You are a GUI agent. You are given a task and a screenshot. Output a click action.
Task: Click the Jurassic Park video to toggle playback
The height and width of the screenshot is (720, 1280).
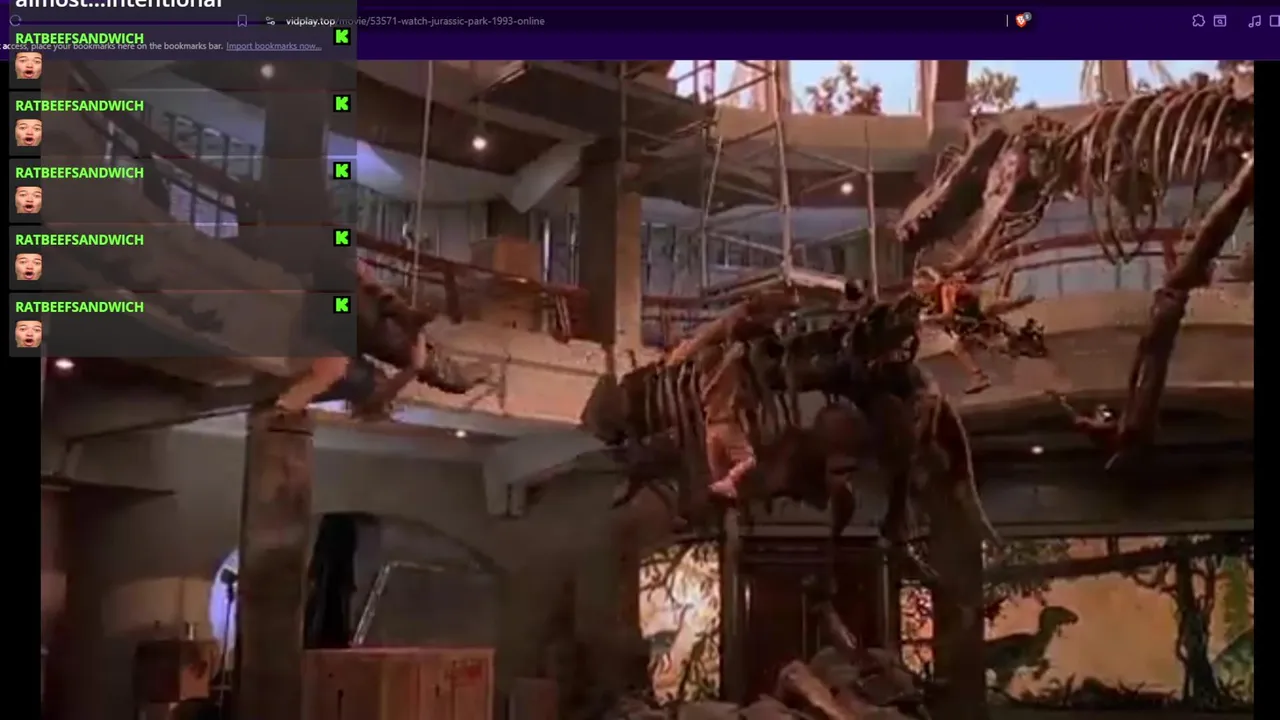point(646,390)
